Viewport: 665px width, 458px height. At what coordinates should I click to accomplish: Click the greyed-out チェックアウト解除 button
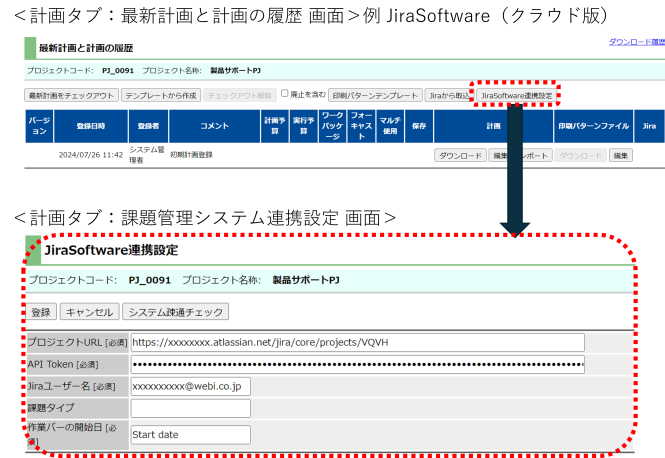tap(240, 95)
